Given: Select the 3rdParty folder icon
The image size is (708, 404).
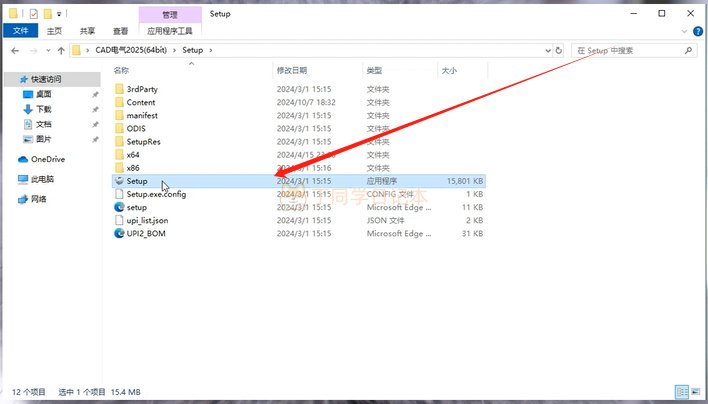Looking at the screenshot, I should click(119, 89).
